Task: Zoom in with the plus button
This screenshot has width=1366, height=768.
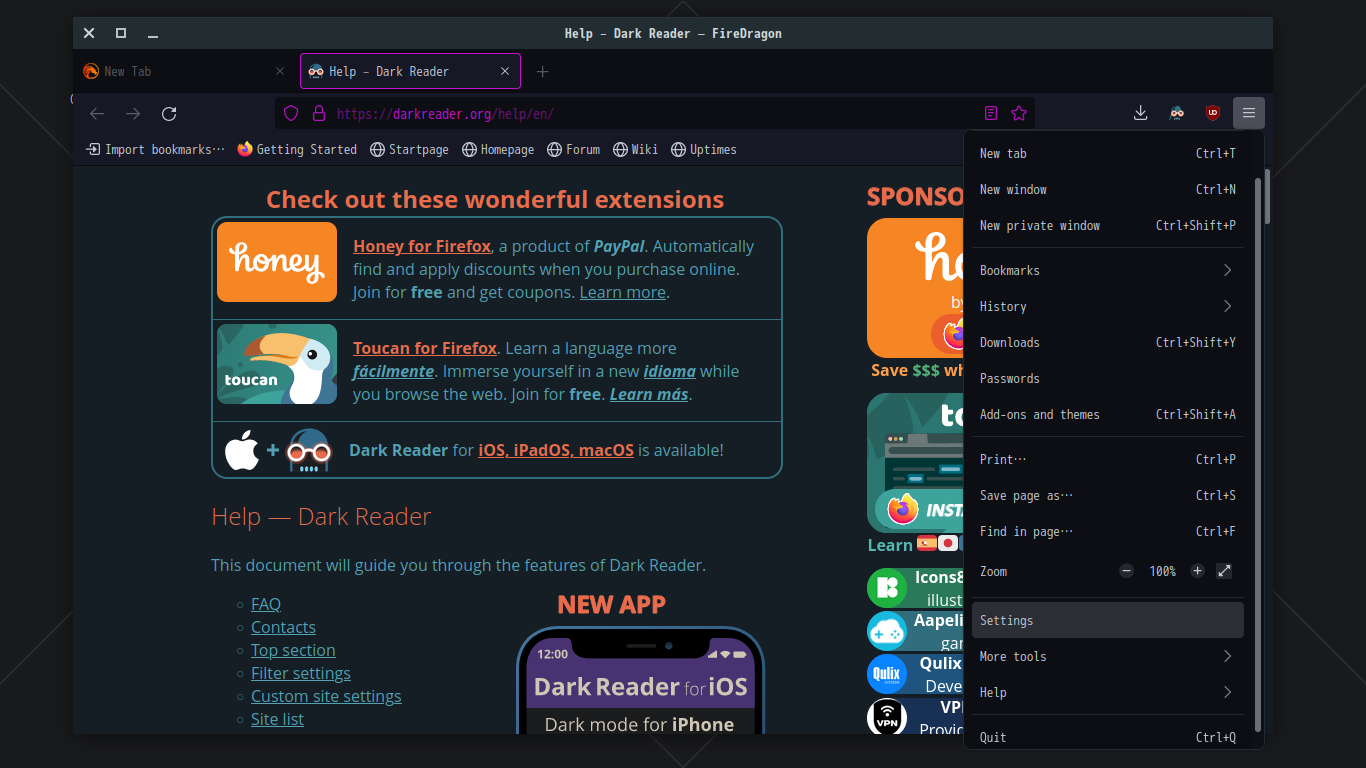Action: [x=1197, y=571]
